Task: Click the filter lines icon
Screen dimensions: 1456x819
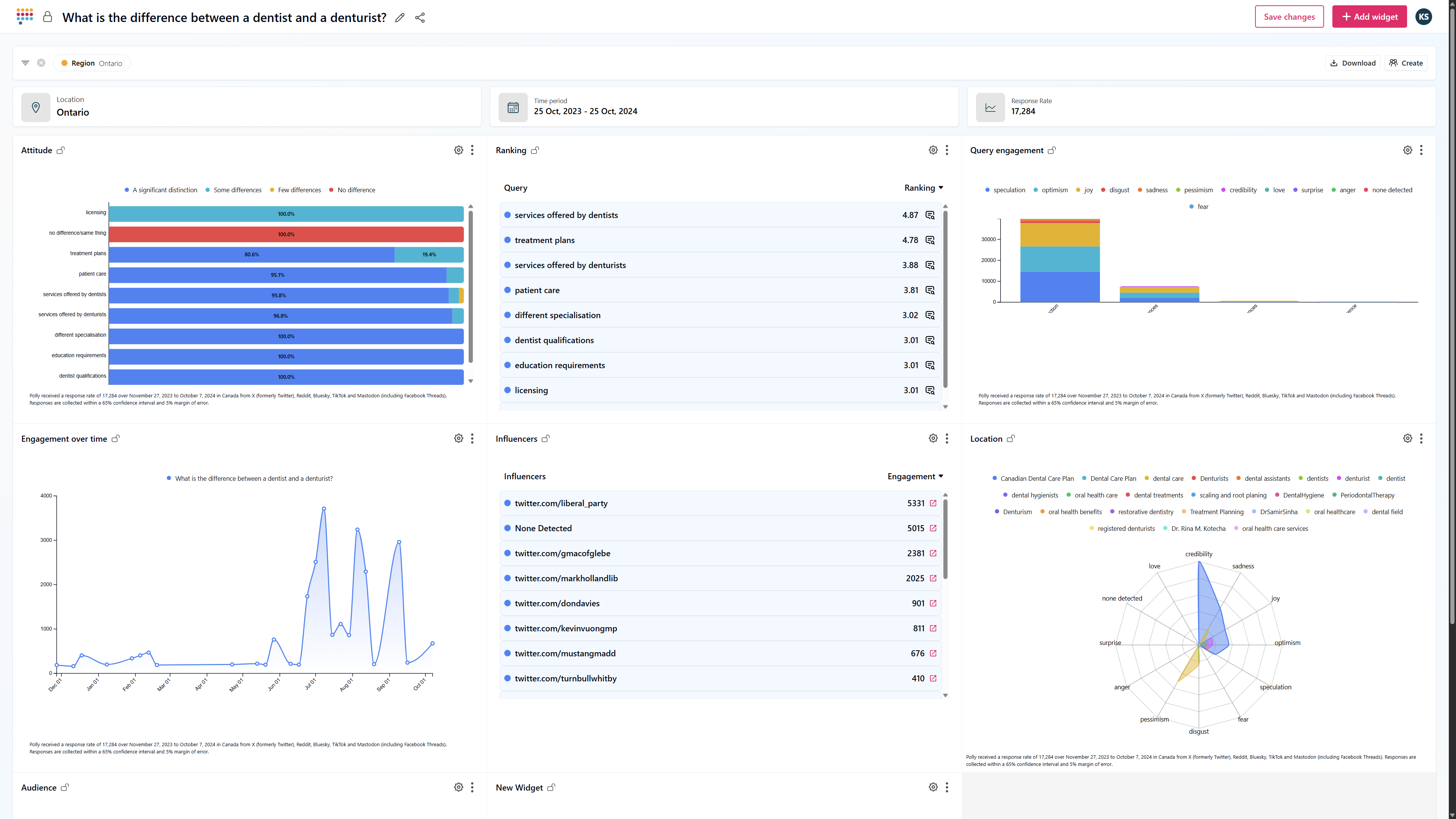Action: point(25,63)
